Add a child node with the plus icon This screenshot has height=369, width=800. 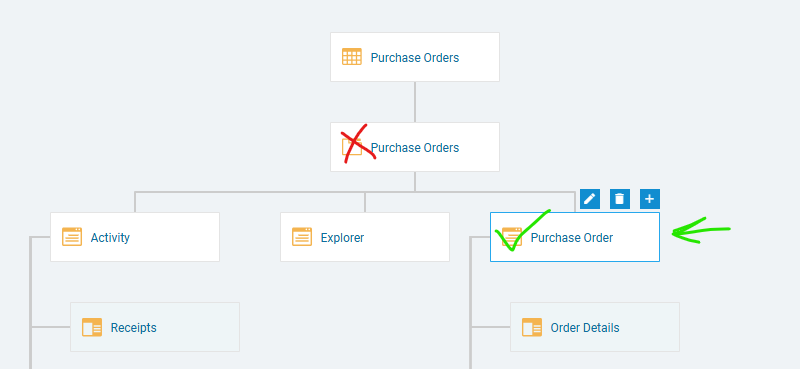(650, 199)
